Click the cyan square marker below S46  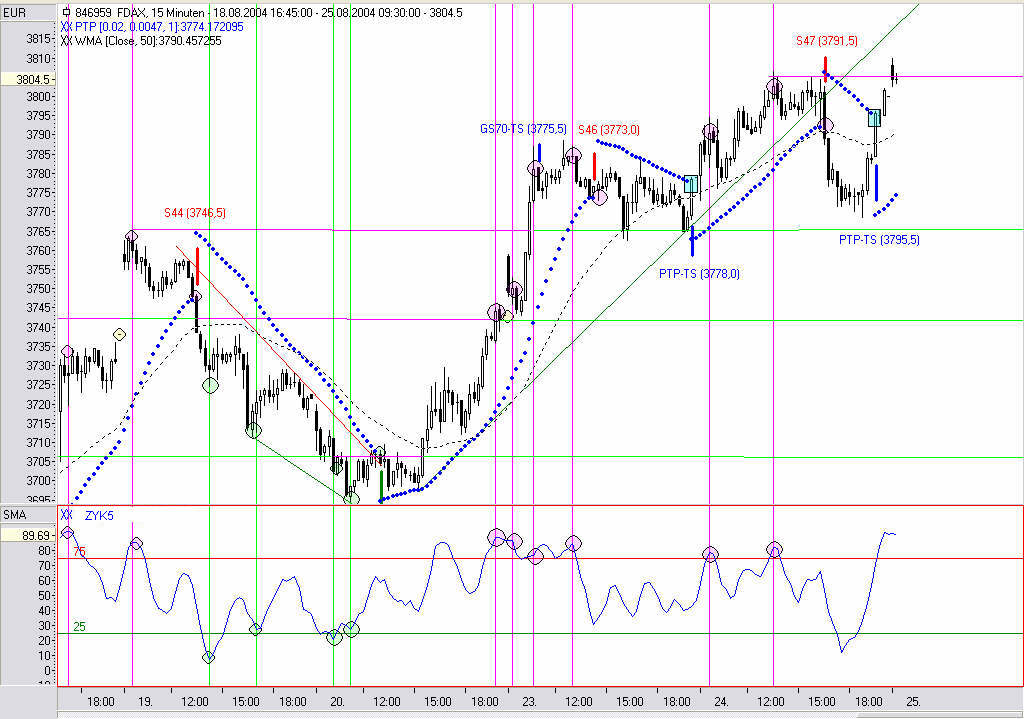[x=691, y=184]
